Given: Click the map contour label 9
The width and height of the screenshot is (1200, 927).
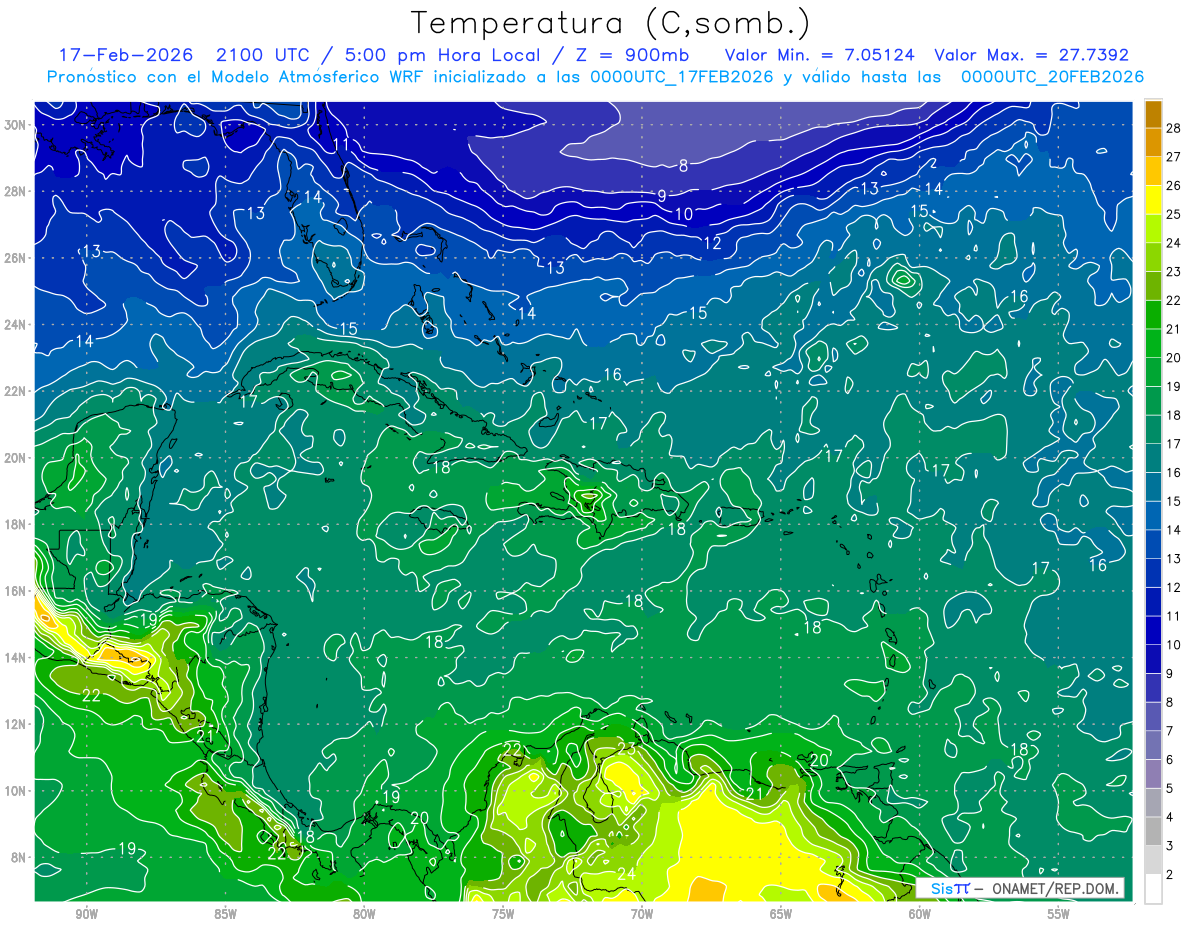Looking at the screenshot, I should click(662, 196).
